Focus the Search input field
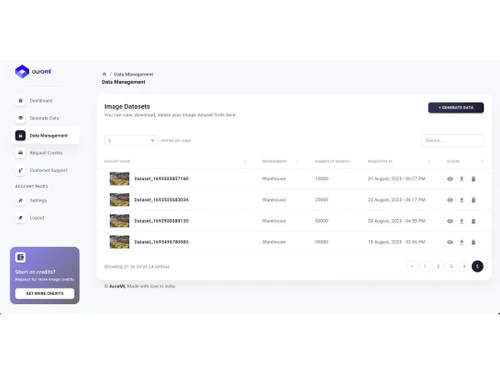The width and height of the screenshot is (500, 375). coord(452,140)
